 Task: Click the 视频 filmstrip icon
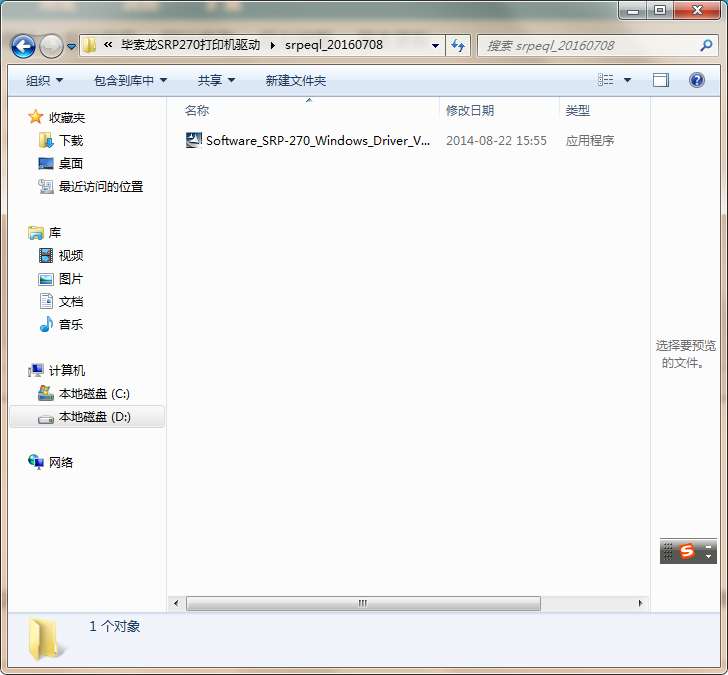tap(46, 255)
